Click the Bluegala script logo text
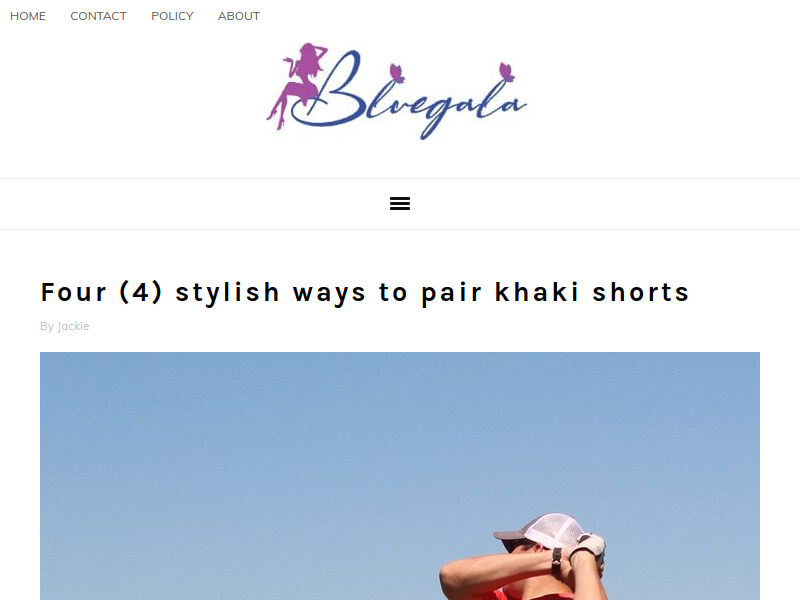800x600 pixels. point(416,94)
